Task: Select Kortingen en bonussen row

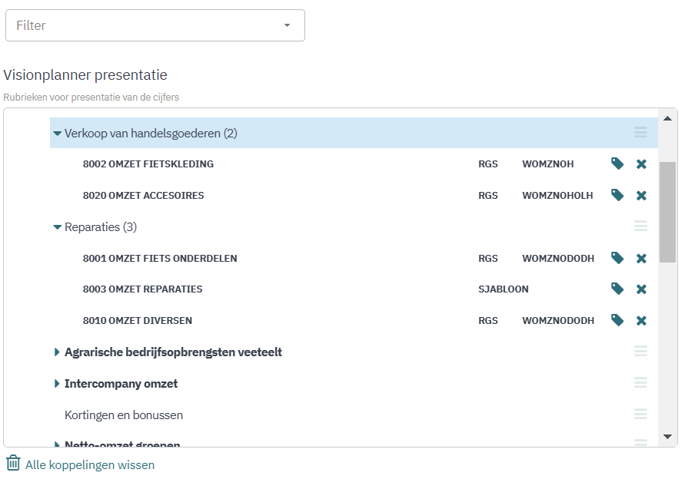Action: tap(124, 414)
